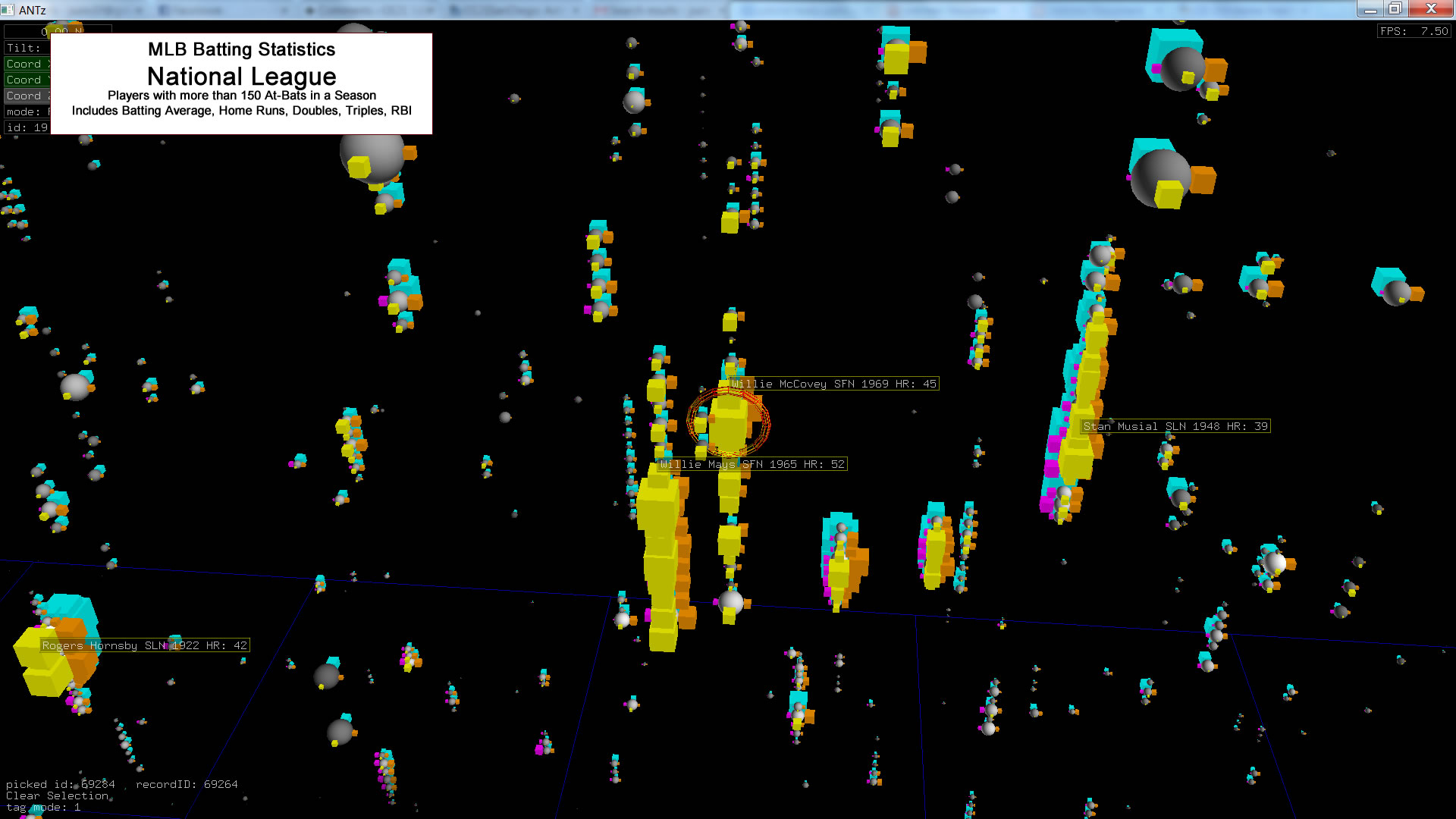Select the red-ringed selected yellow glyph
This screenshot has width=1456, height=819.
click(x=728, y=425)
